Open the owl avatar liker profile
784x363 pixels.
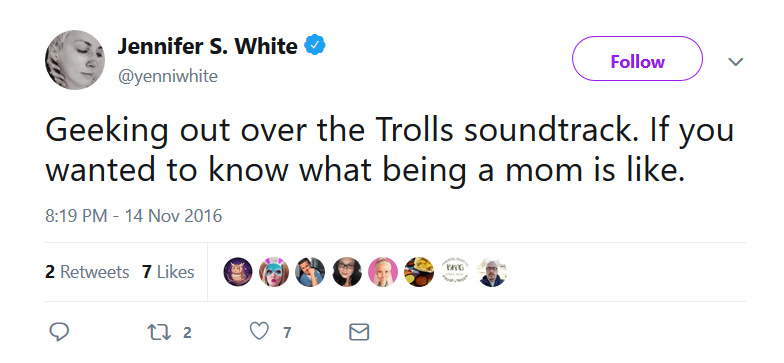coord(238,272)
